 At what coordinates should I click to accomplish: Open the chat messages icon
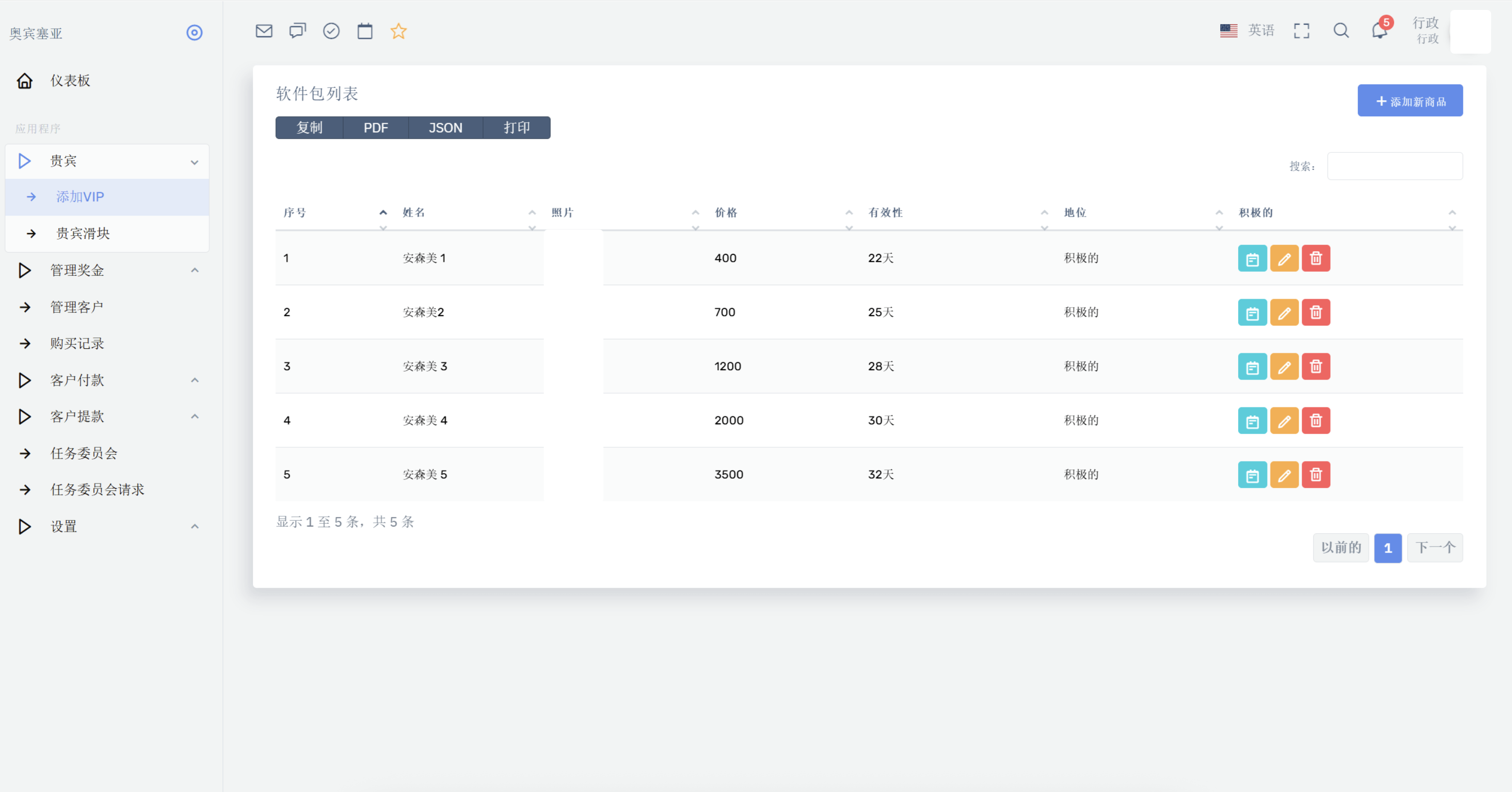(x=298, y=31)
